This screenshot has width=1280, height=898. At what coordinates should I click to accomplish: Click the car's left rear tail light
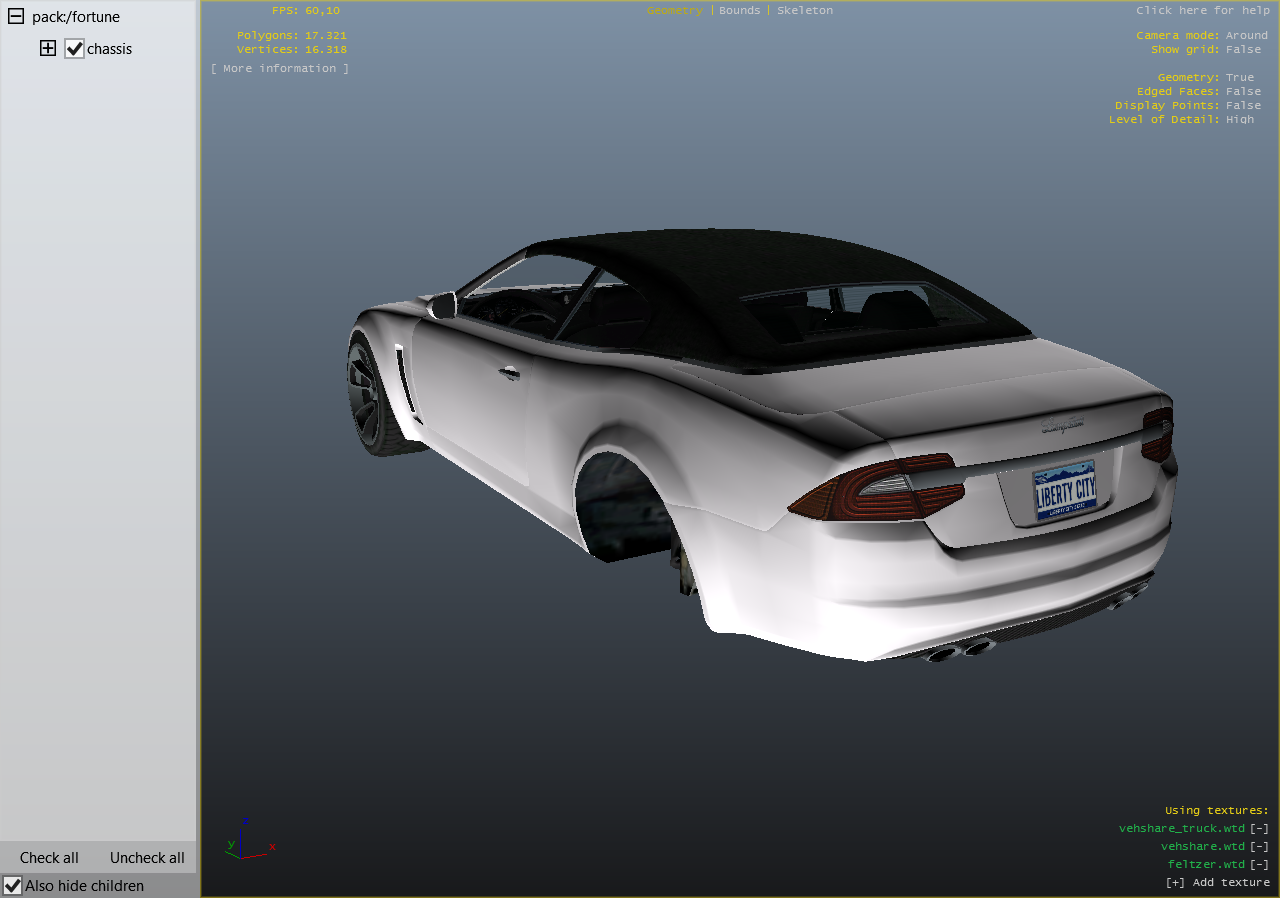[x=876, y=487]
